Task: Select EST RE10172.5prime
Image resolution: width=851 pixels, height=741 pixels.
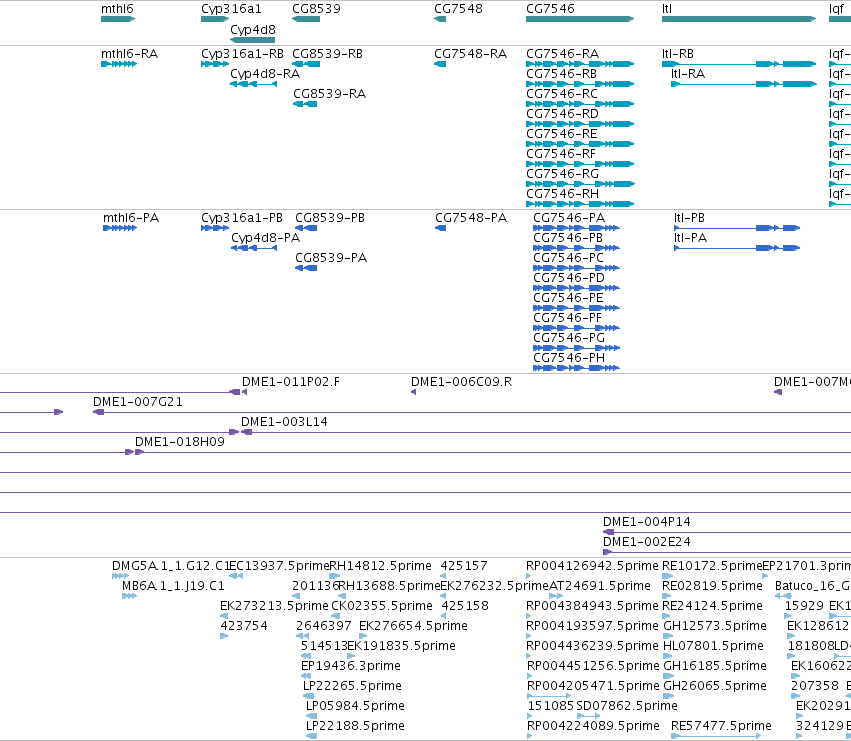Action: point(667,576)
